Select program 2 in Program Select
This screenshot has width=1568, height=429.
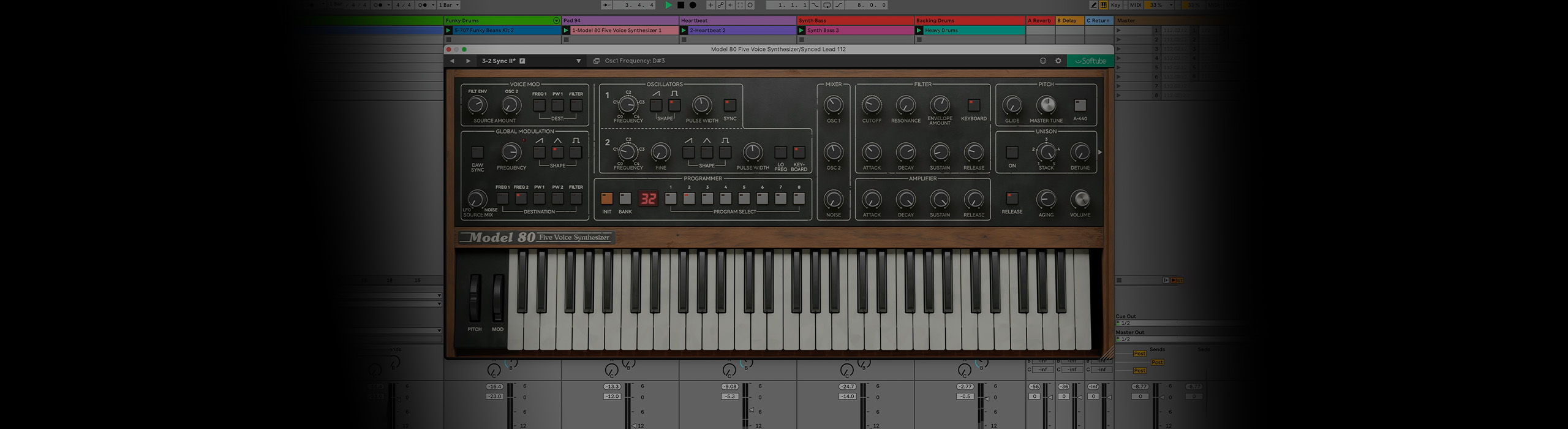(x=689, y=199)
